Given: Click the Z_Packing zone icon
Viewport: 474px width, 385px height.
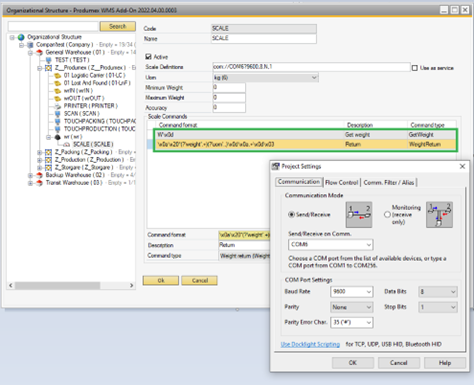Looking at the screenshot, I should pyautogui.click(x=48, y=152).
